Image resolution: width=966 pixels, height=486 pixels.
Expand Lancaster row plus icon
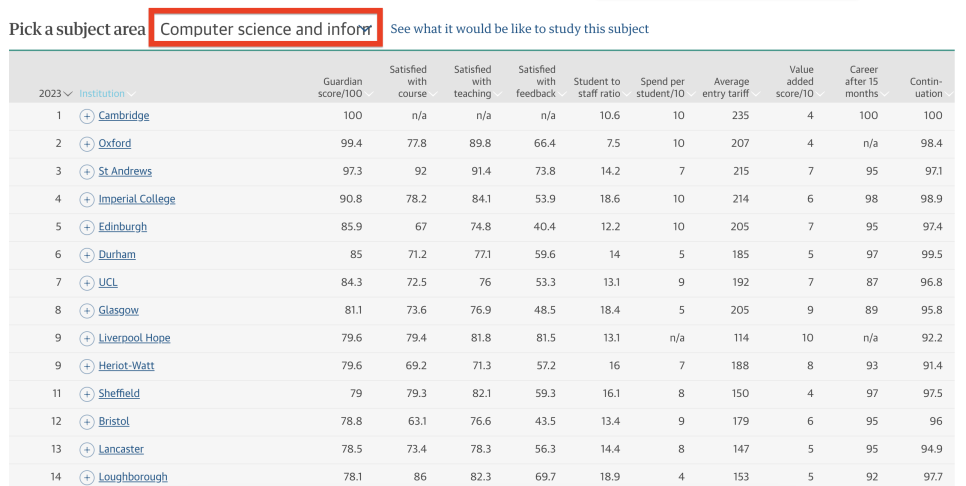click(87, 450)
